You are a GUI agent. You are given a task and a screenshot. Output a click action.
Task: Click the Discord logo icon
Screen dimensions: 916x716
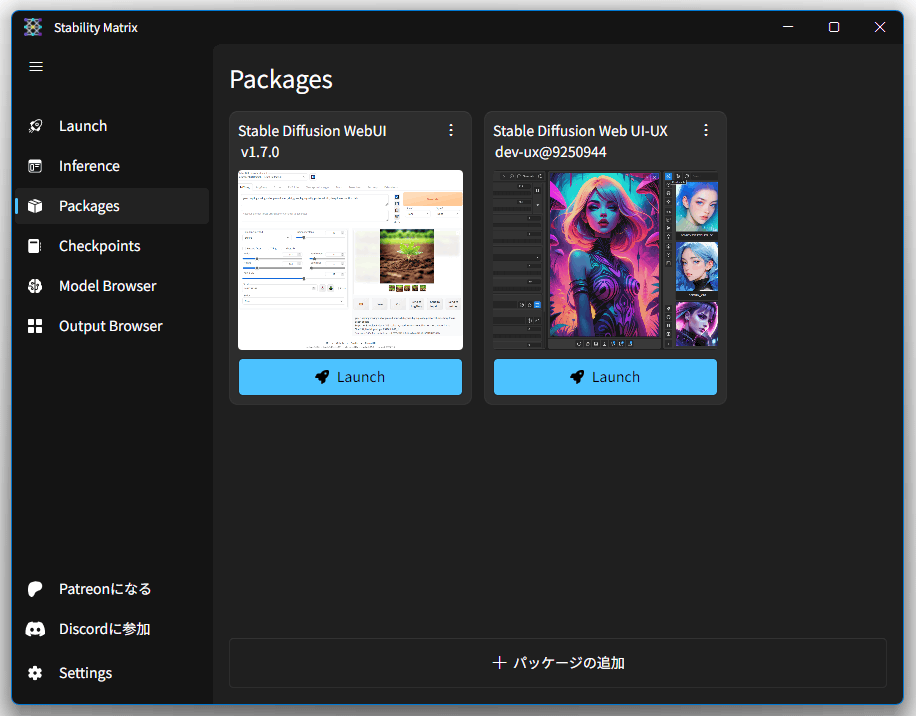pos(35,629)
